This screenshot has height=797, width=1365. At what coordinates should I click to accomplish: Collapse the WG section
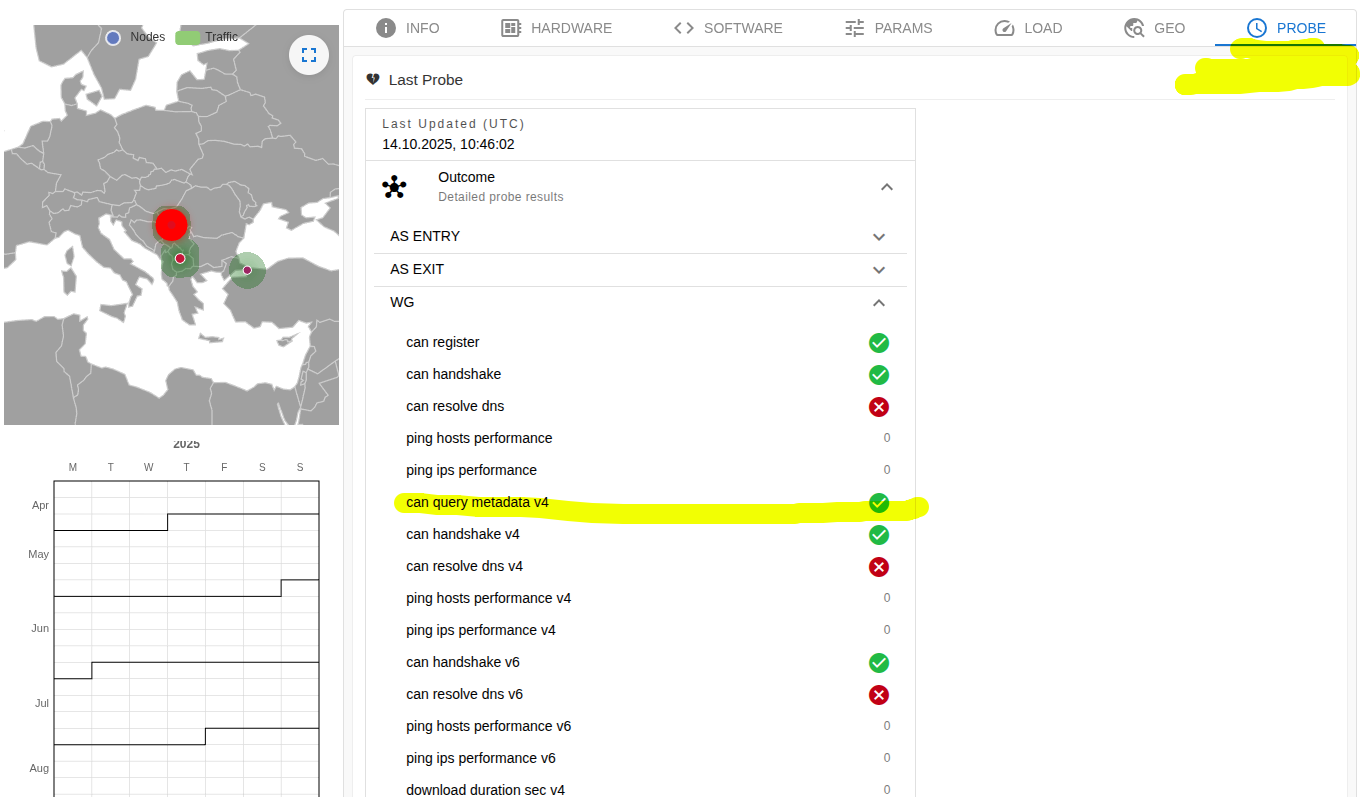pos(879,303)
